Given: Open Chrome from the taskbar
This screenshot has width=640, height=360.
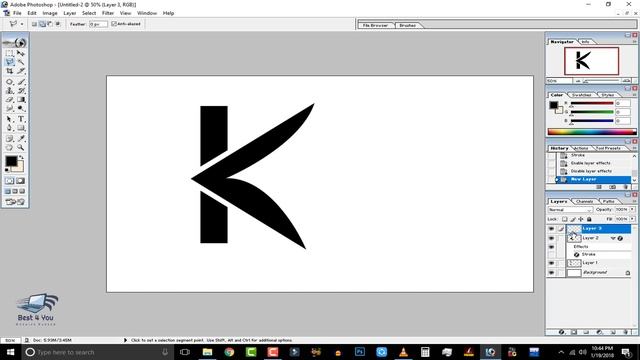Looking at the screenshot, I should pyautogui.click(x=229, y=352).
